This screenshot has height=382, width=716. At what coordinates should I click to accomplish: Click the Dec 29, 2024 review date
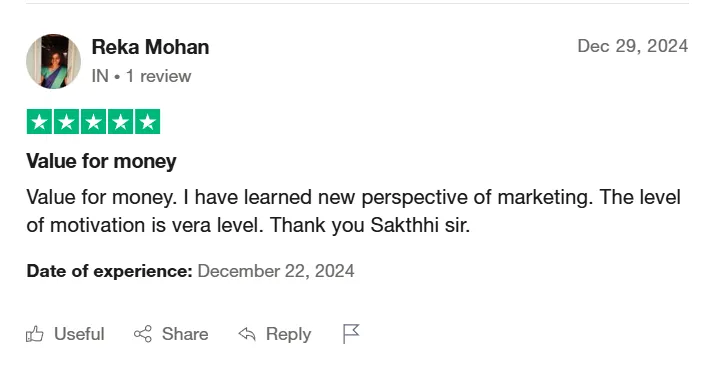pos(633,46)
